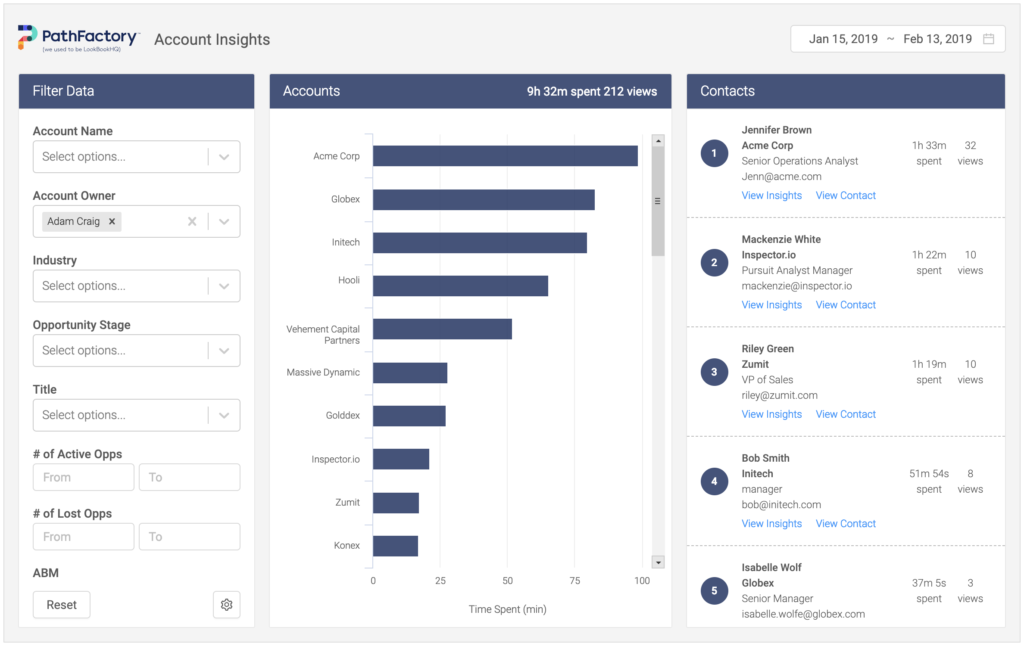1024x646 pixels.
Task: Click the PathFactory logo
Action: coord(78,39)
